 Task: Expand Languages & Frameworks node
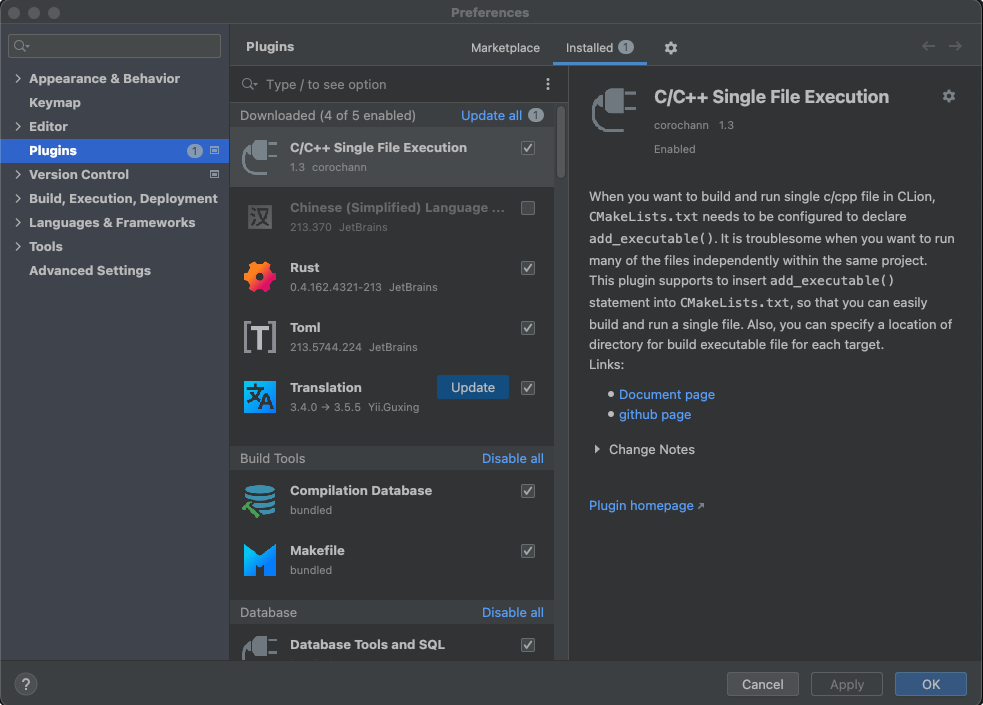click(x=18, y=222)
